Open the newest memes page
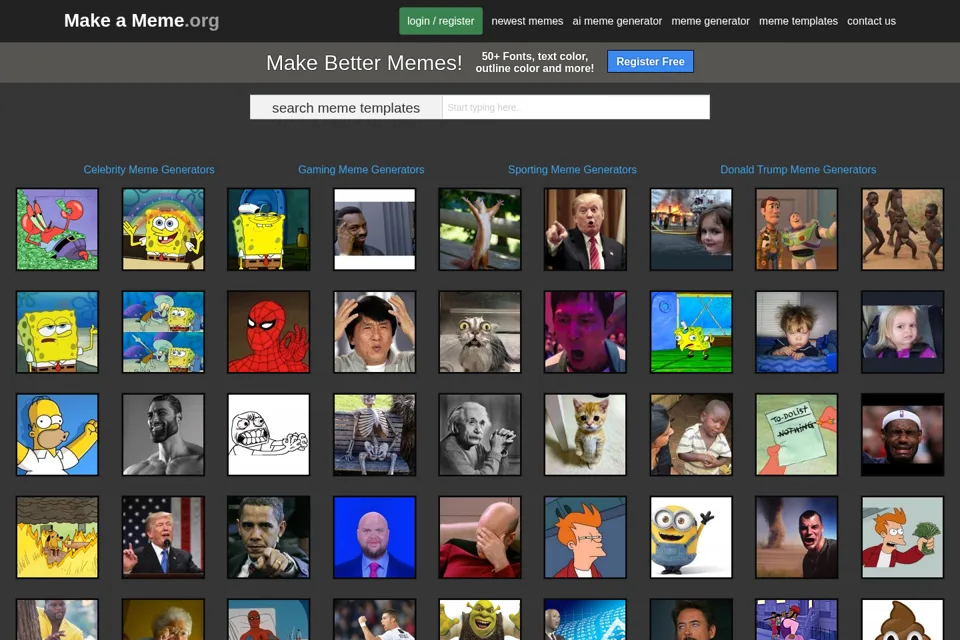This screenshot has width=960, height=640. click(x=527, y=21)
